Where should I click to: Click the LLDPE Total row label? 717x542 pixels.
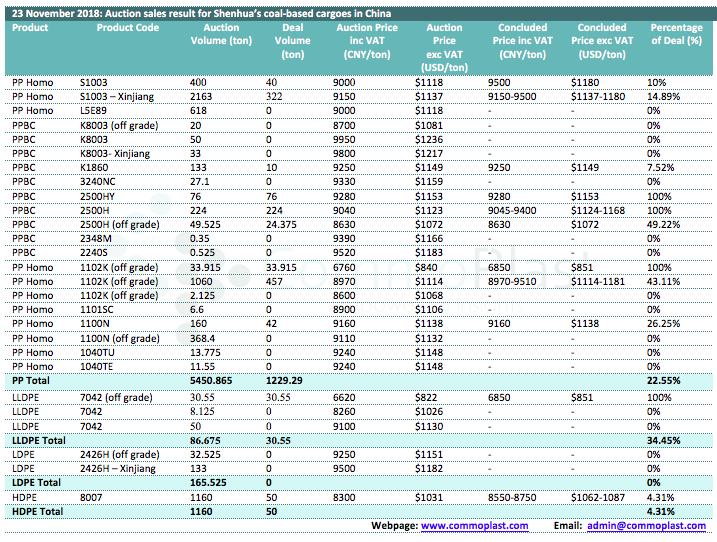38,439
